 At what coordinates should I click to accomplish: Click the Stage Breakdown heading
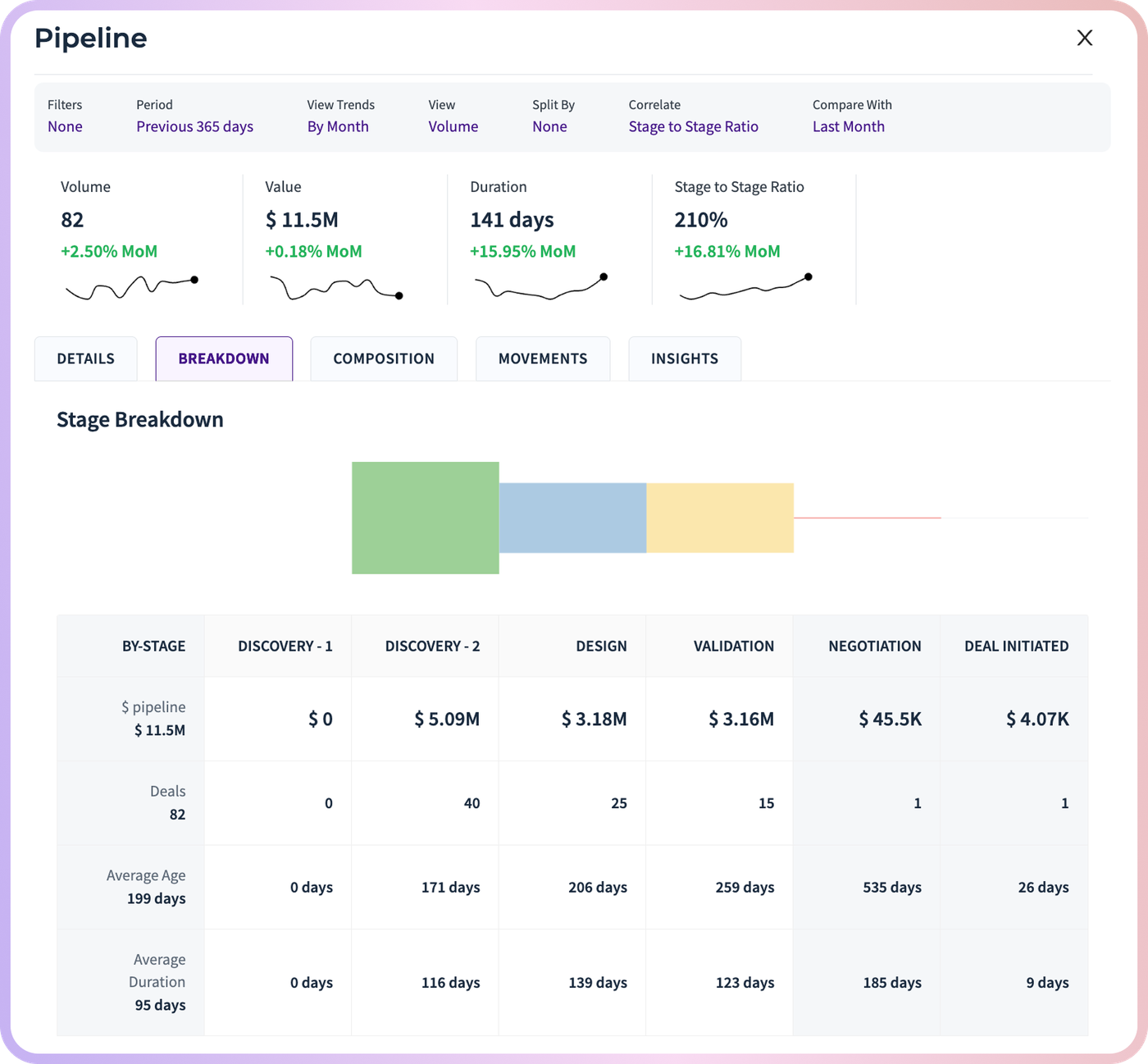[140, 419]
